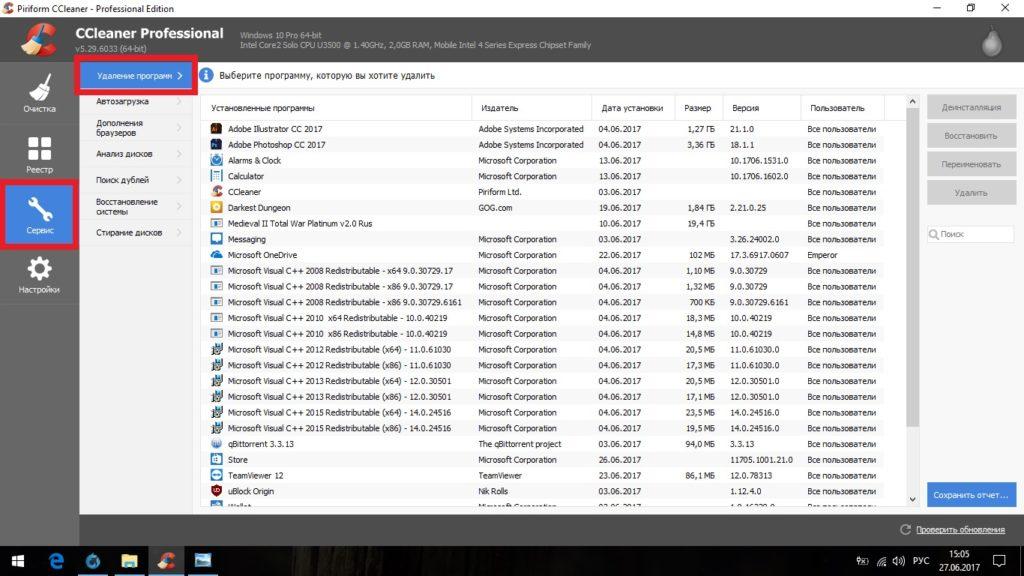The width and height of the screenshot is (1024, 576).
Task: Select the Darkest Dungeon icon
Action: tap(216, 207)
